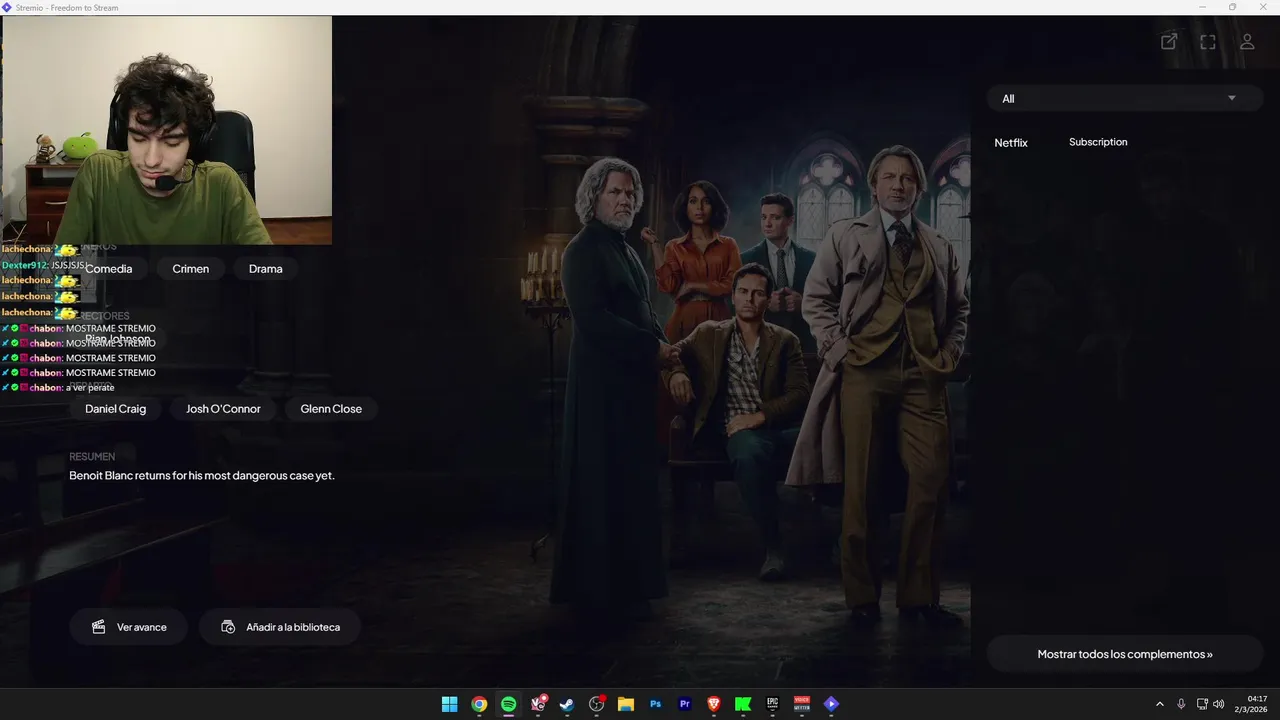
Task: Open the pink notification app next to Spotify
Action: pos(538,704)
